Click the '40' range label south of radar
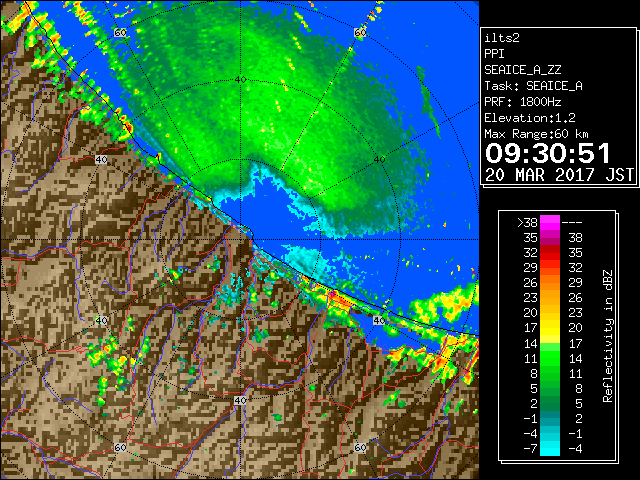Viewport: 640px width, 480px height. (x=240, y=400)
